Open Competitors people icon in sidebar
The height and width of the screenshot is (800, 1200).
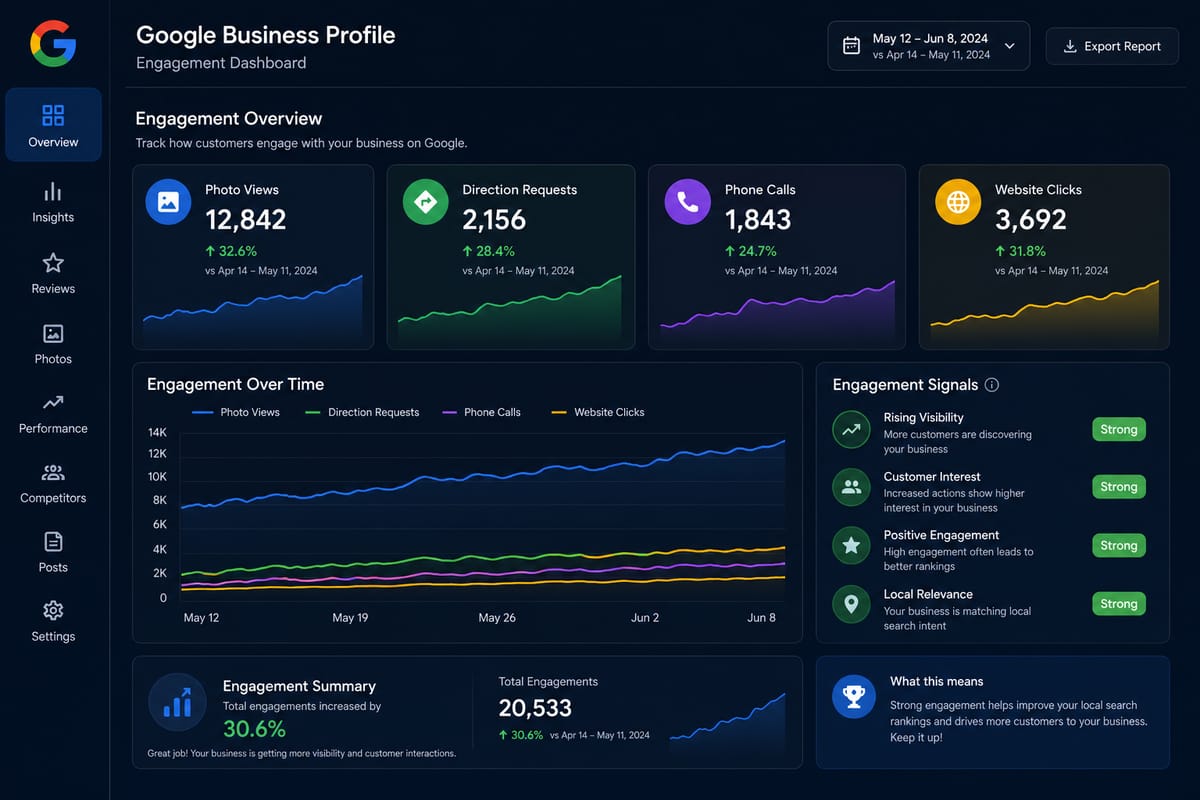tap(53, 473)
